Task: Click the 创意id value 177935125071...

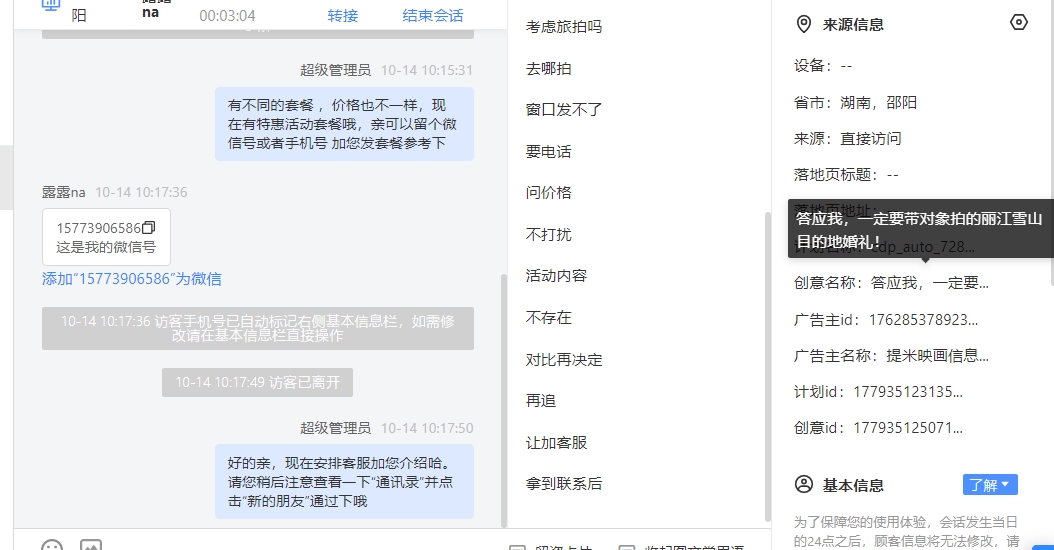Action: tap(907, 428)
